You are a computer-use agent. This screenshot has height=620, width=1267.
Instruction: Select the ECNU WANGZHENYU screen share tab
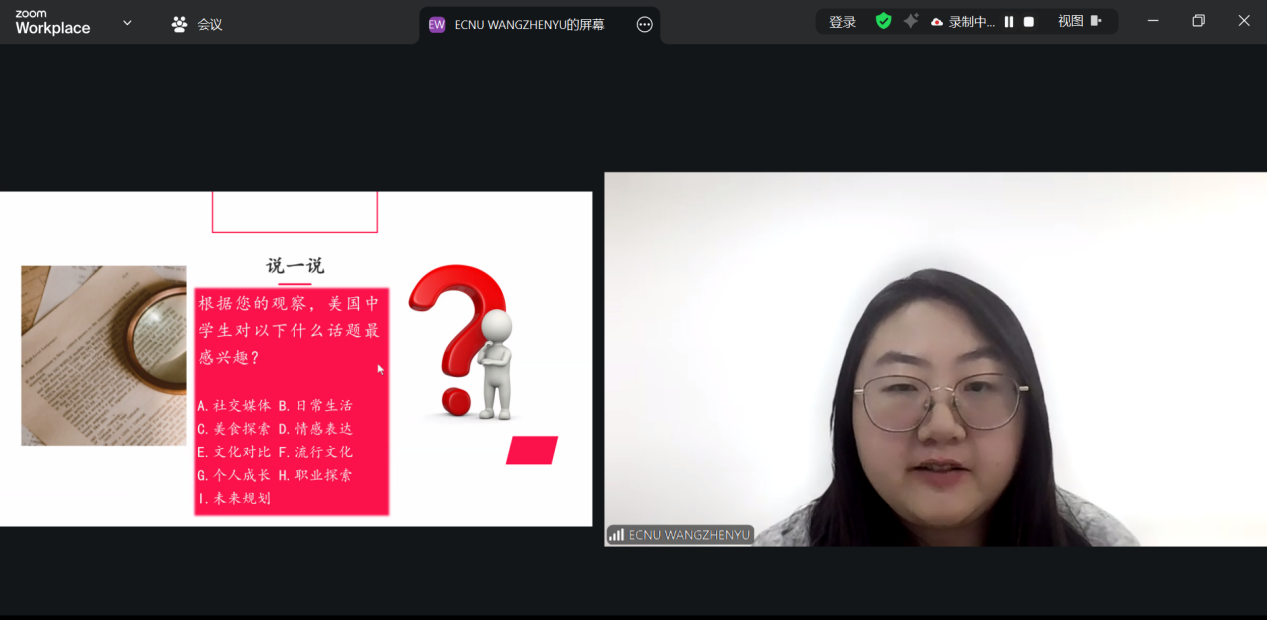[x=529, y=25]
